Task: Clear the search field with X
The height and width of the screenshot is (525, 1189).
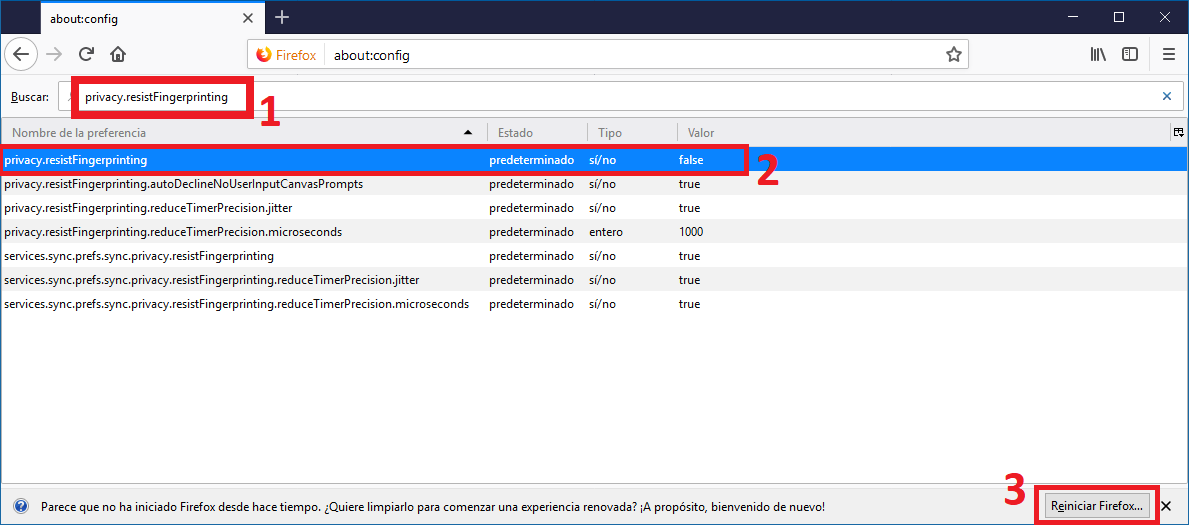Action: click(1166, 96)
